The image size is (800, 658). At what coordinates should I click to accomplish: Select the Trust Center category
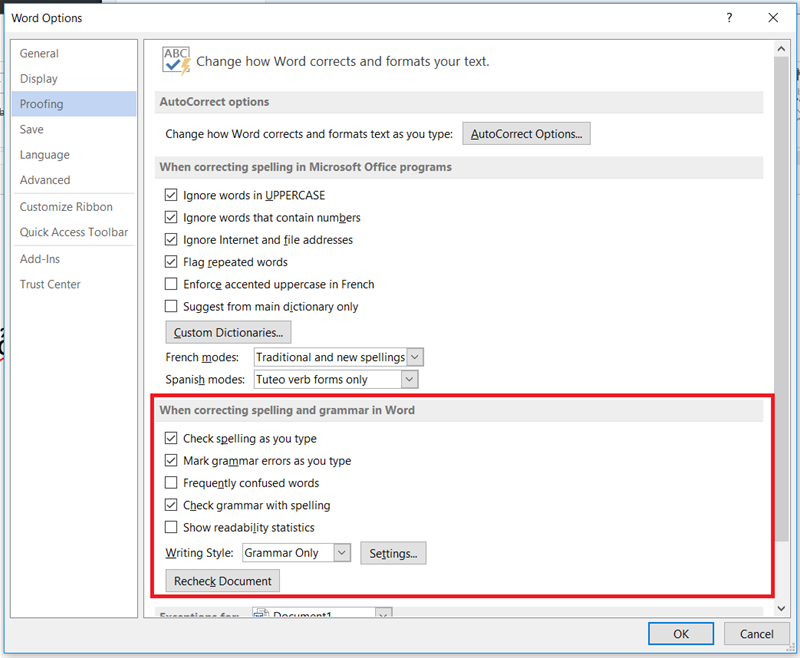pos(50,284)
